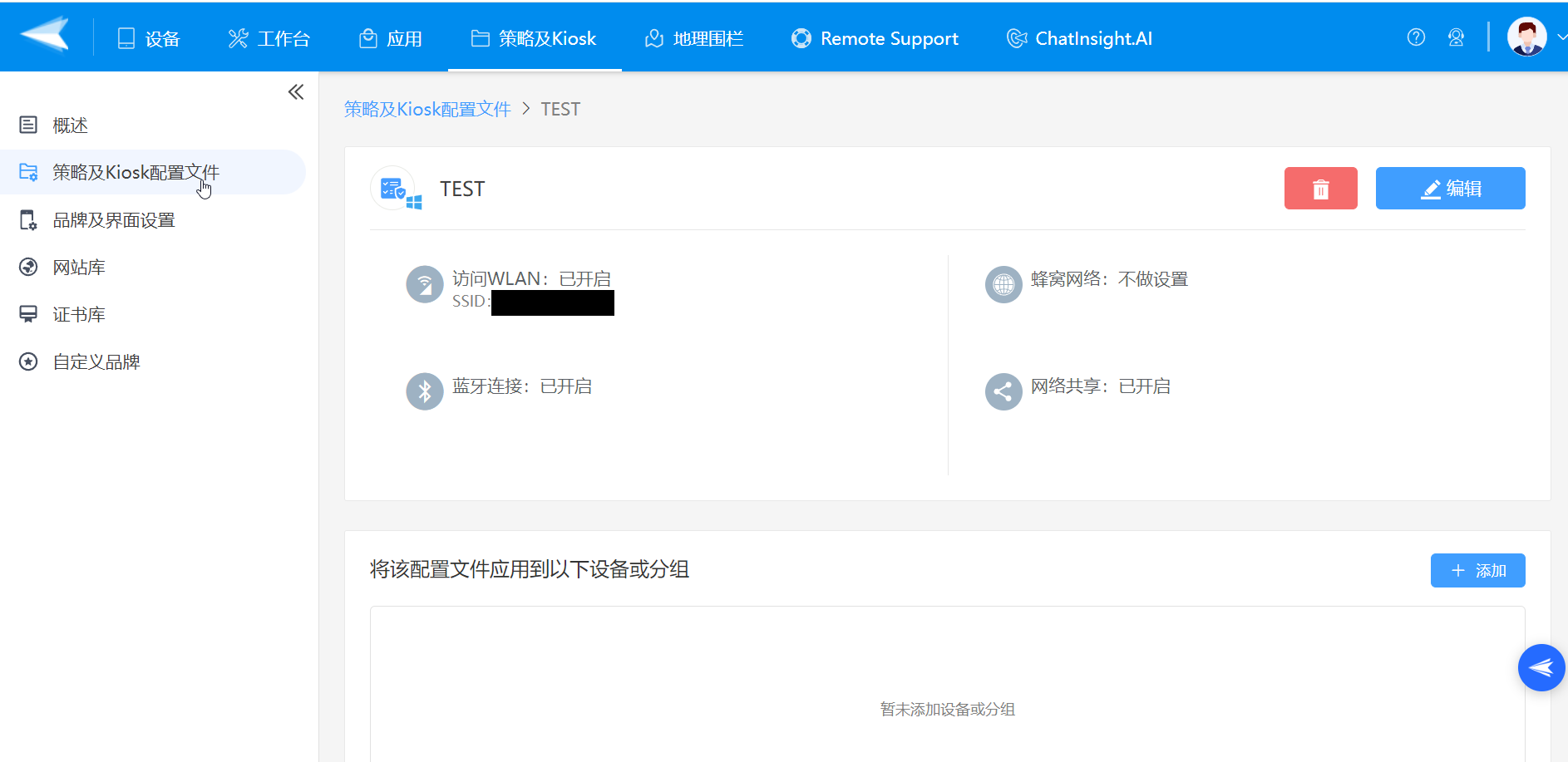Click the TEST breadcrumb text

click(560, 110)
